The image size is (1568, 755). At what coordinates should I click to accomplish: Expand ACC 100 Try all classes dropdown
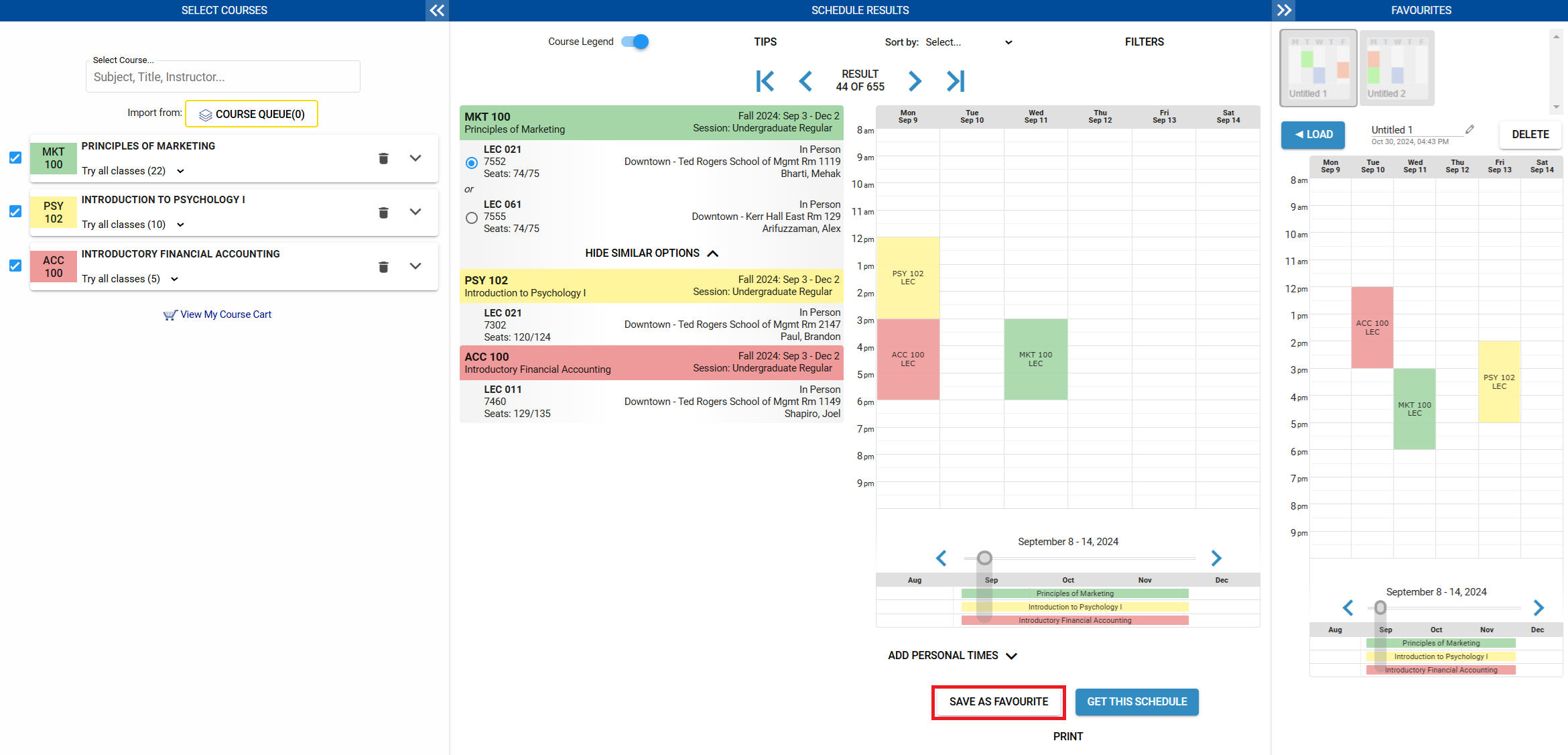pos(176,278)
